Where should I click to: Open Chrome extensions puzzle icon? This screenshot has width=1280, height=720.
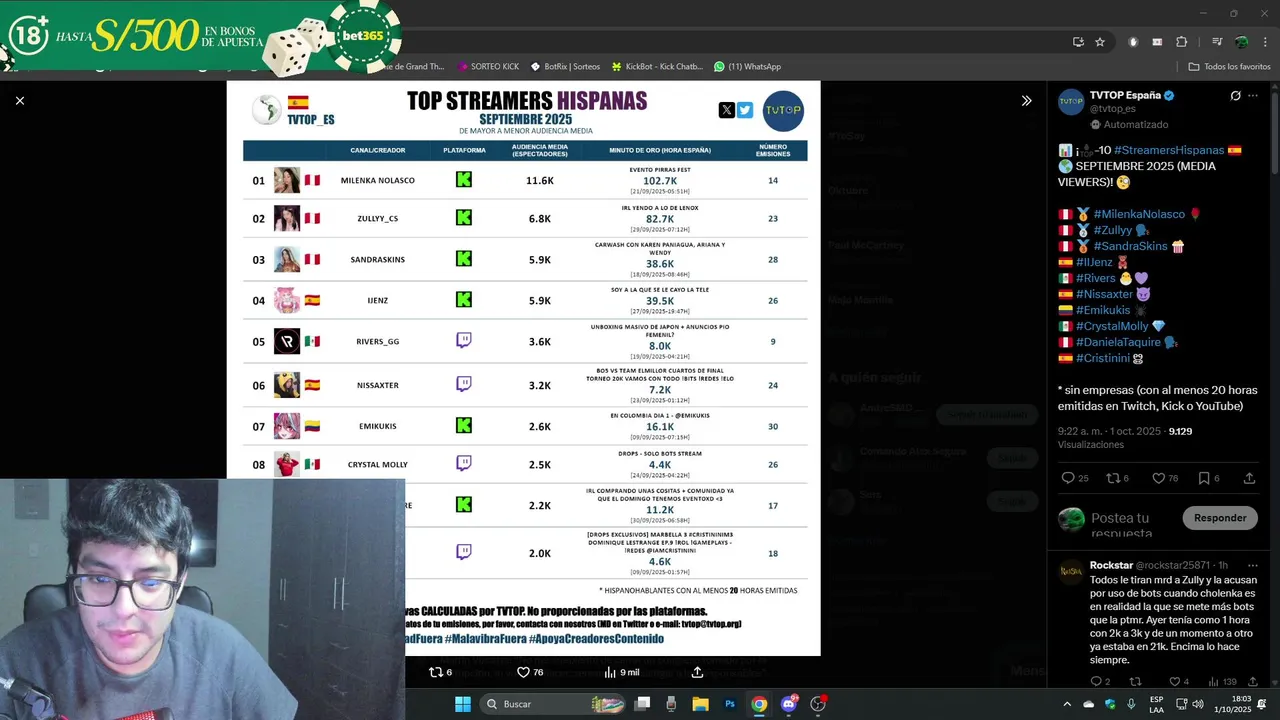pyautogui.click(x=1182, y=42)
